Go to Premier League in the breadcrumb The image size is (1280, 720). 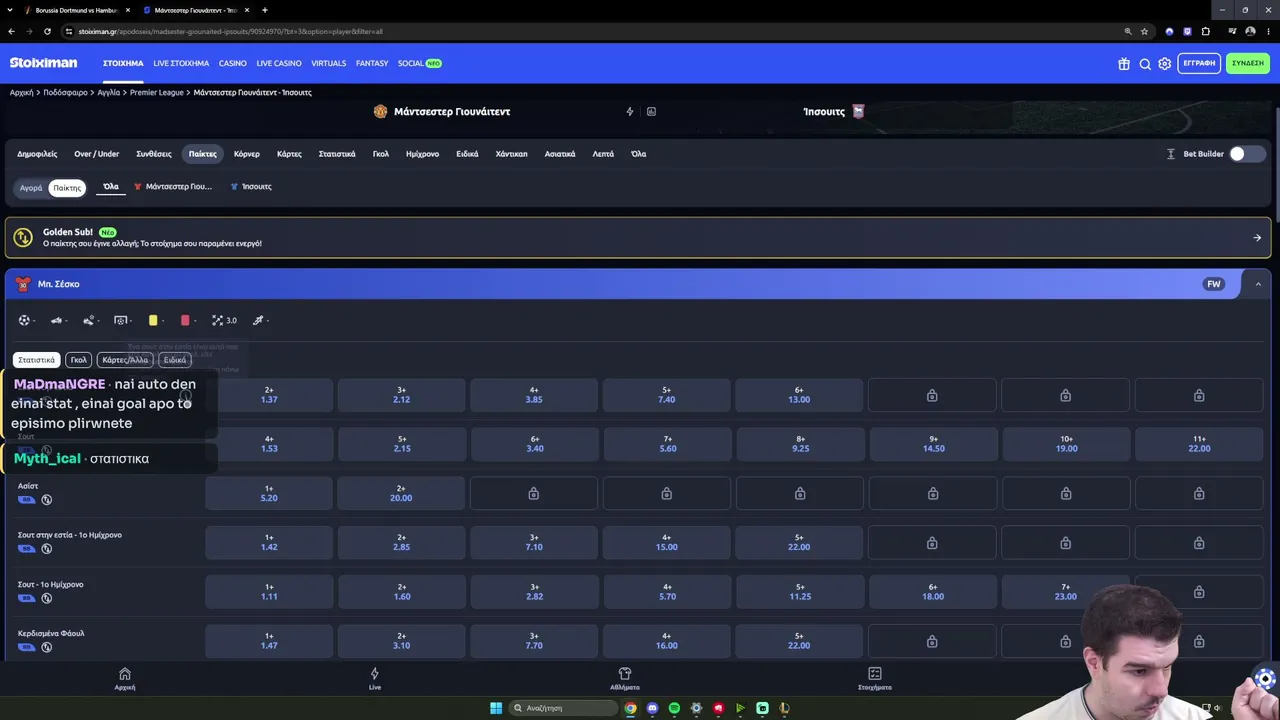click(157, 93)
